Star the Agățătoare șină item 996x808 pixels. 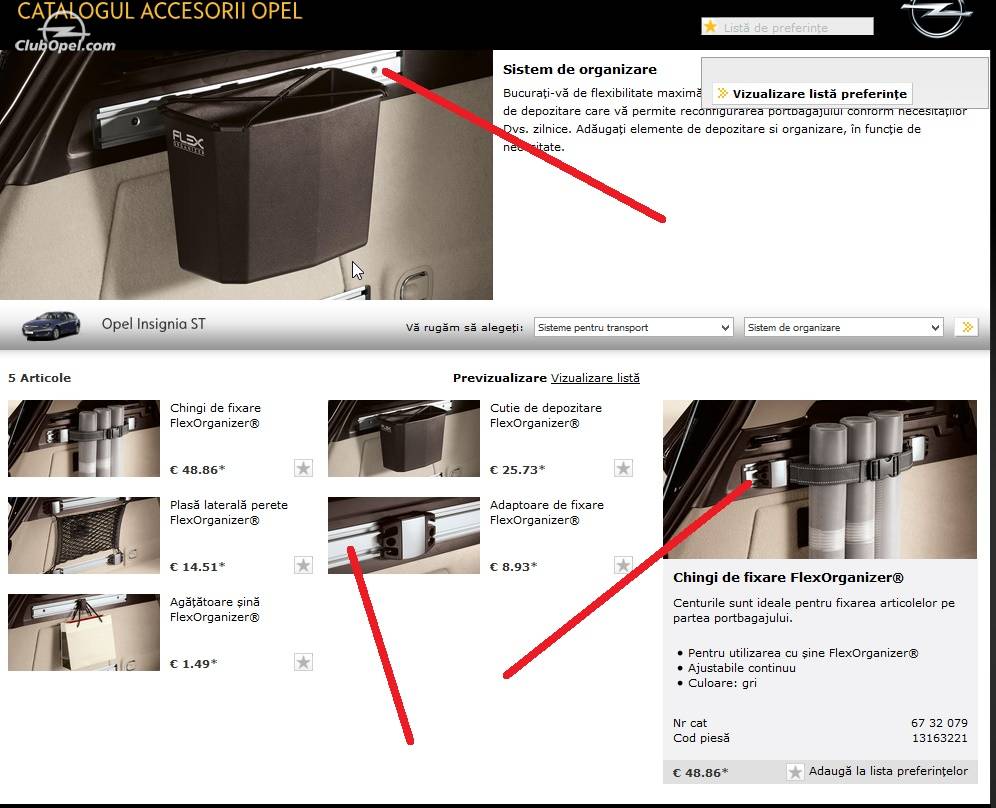[x=304, y=662]
